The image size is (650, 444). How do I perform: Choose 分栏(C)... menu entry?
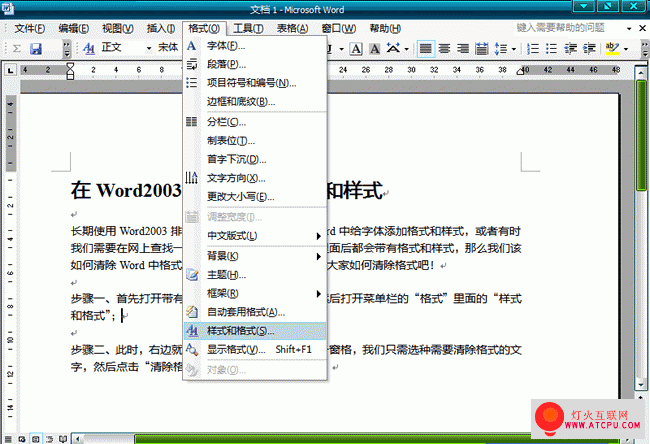[x=255, y=122]
